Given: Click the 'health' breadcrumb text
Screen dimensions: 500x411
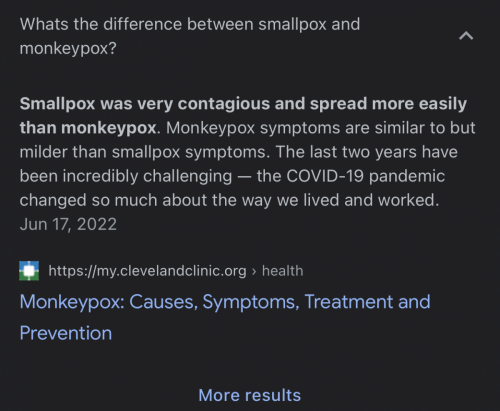Looking at the screenshot, I should coord(283,271).
